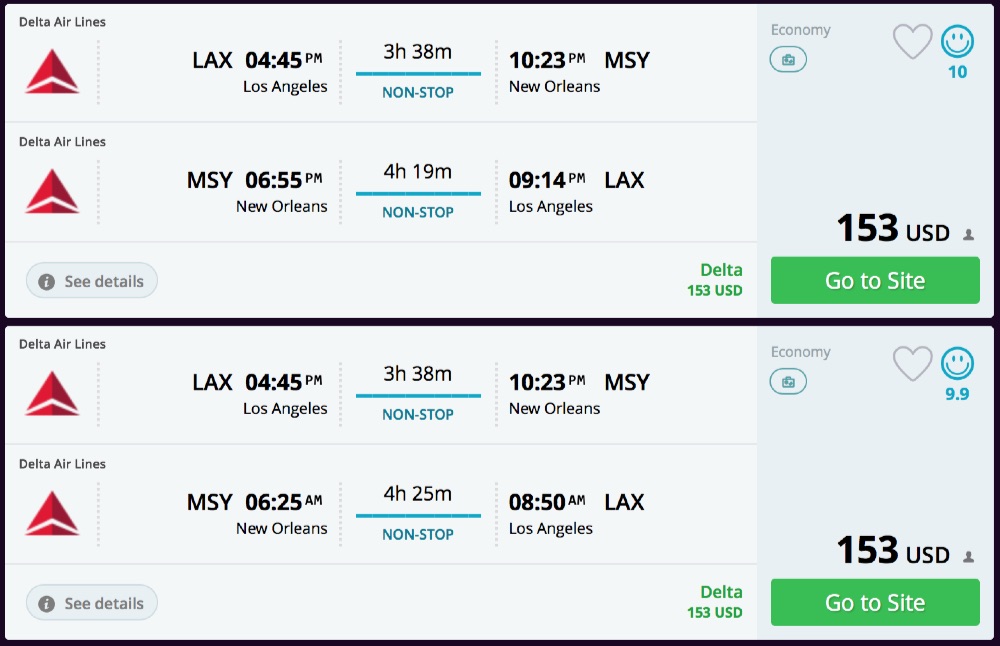Click Delta logo on the 06:25 AM flight
1000x646 pixels.
click(52, 514)
